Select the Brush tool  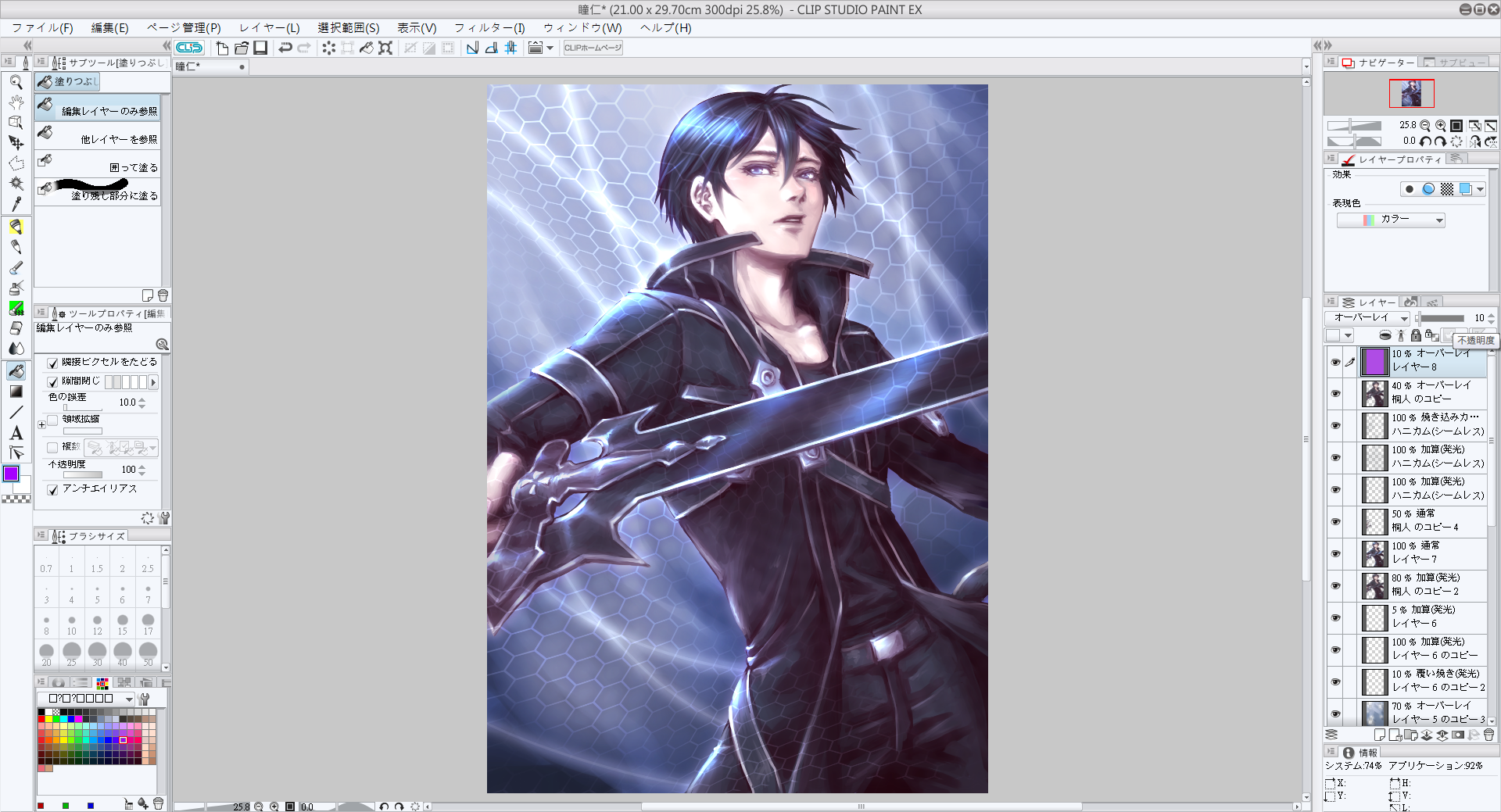(16, 267)
